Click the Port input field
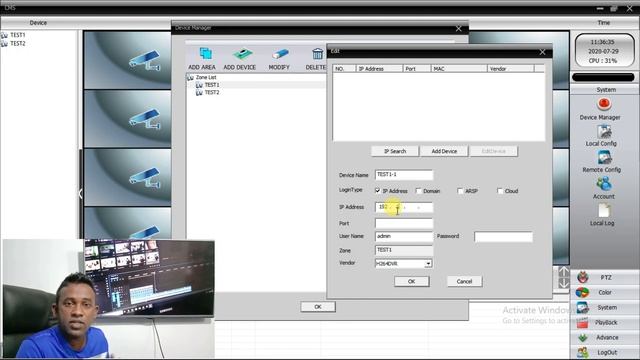The width and height of the screenshot is (640, 360). point(404,223)
